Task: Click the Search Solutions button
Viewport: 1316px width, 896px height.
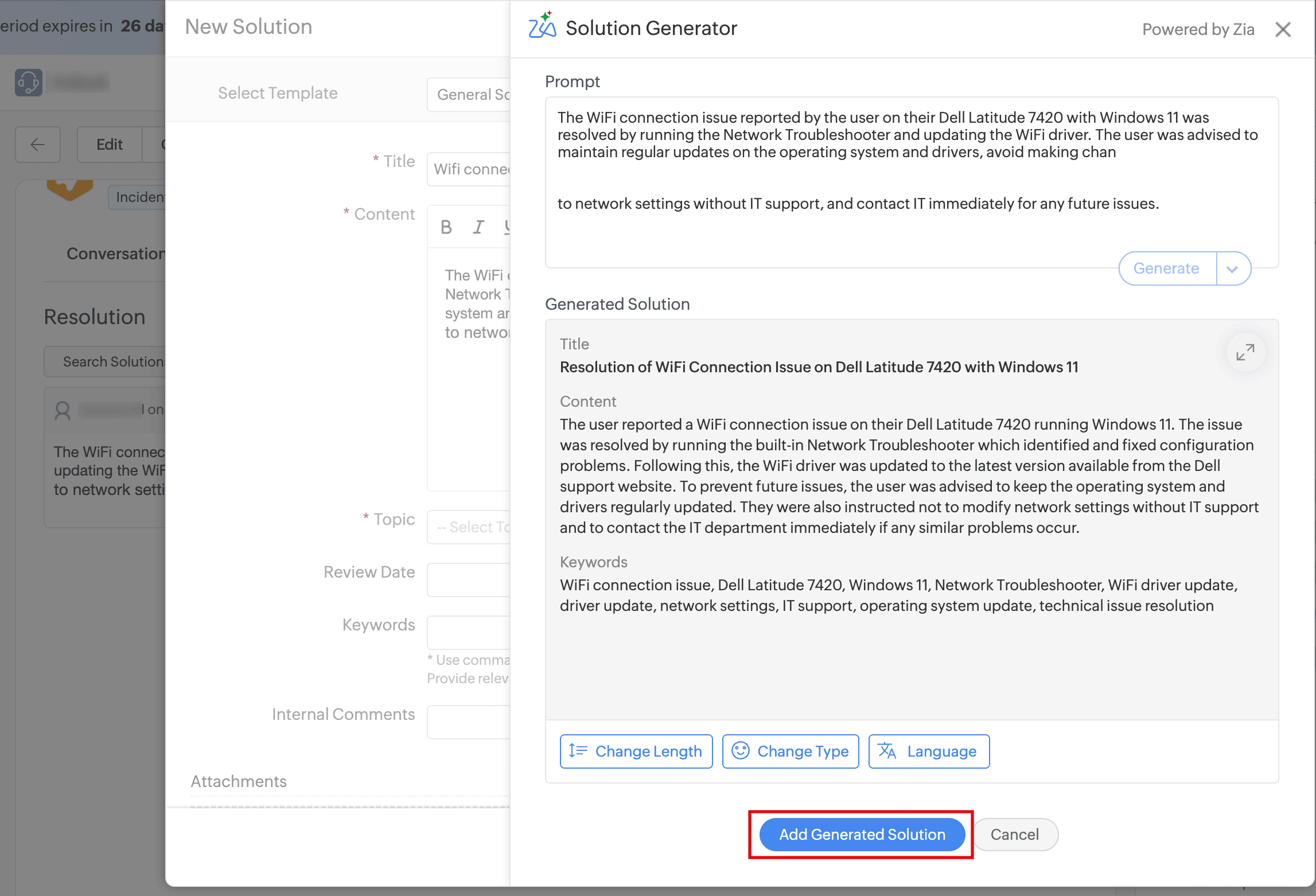Action: click(106, 362)
